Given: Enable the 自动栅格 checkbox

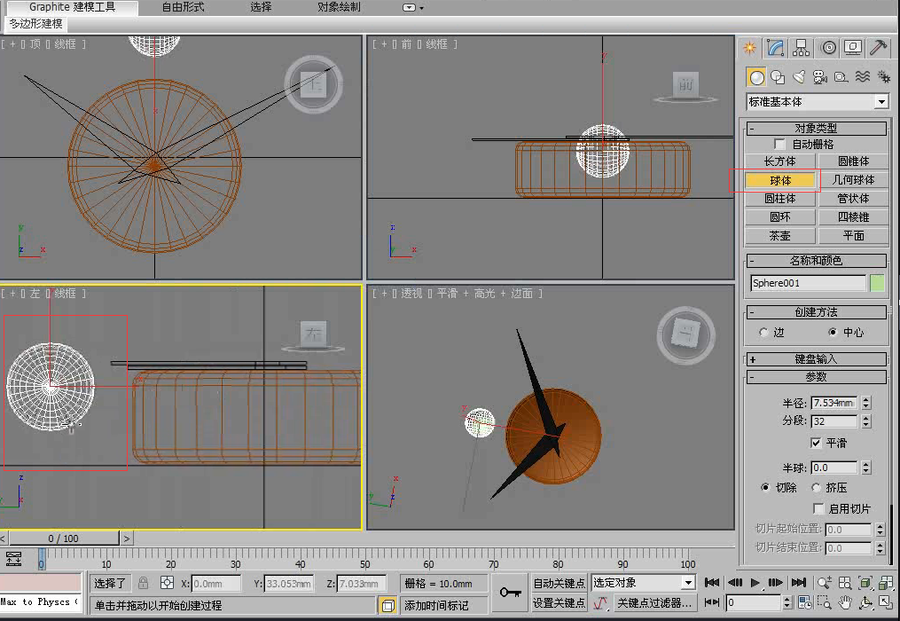Looking at the screenshot, I should coord(779,144).
